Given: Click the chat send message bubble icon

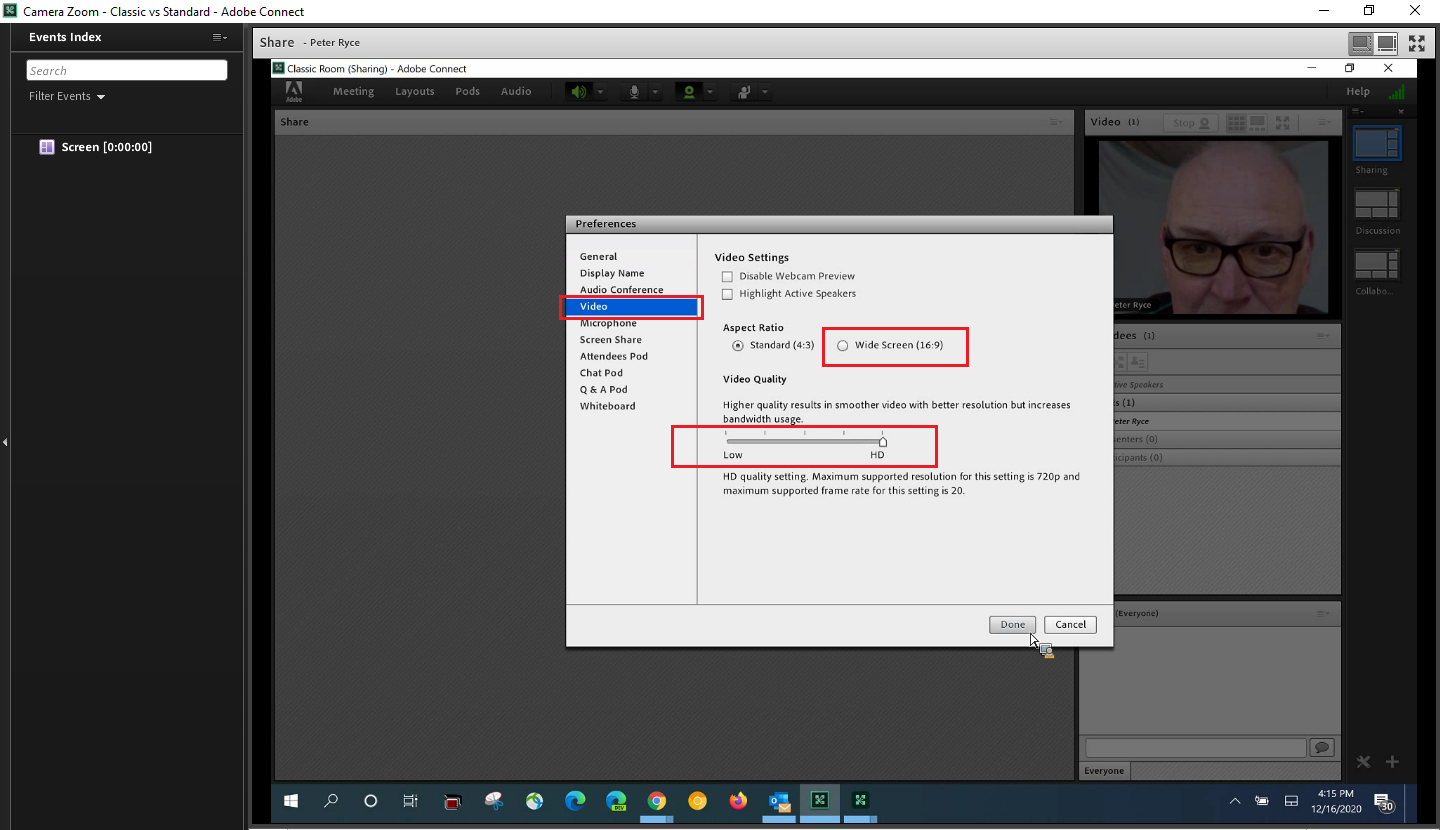Looking at the screenshot, I should coord(1322,747).
